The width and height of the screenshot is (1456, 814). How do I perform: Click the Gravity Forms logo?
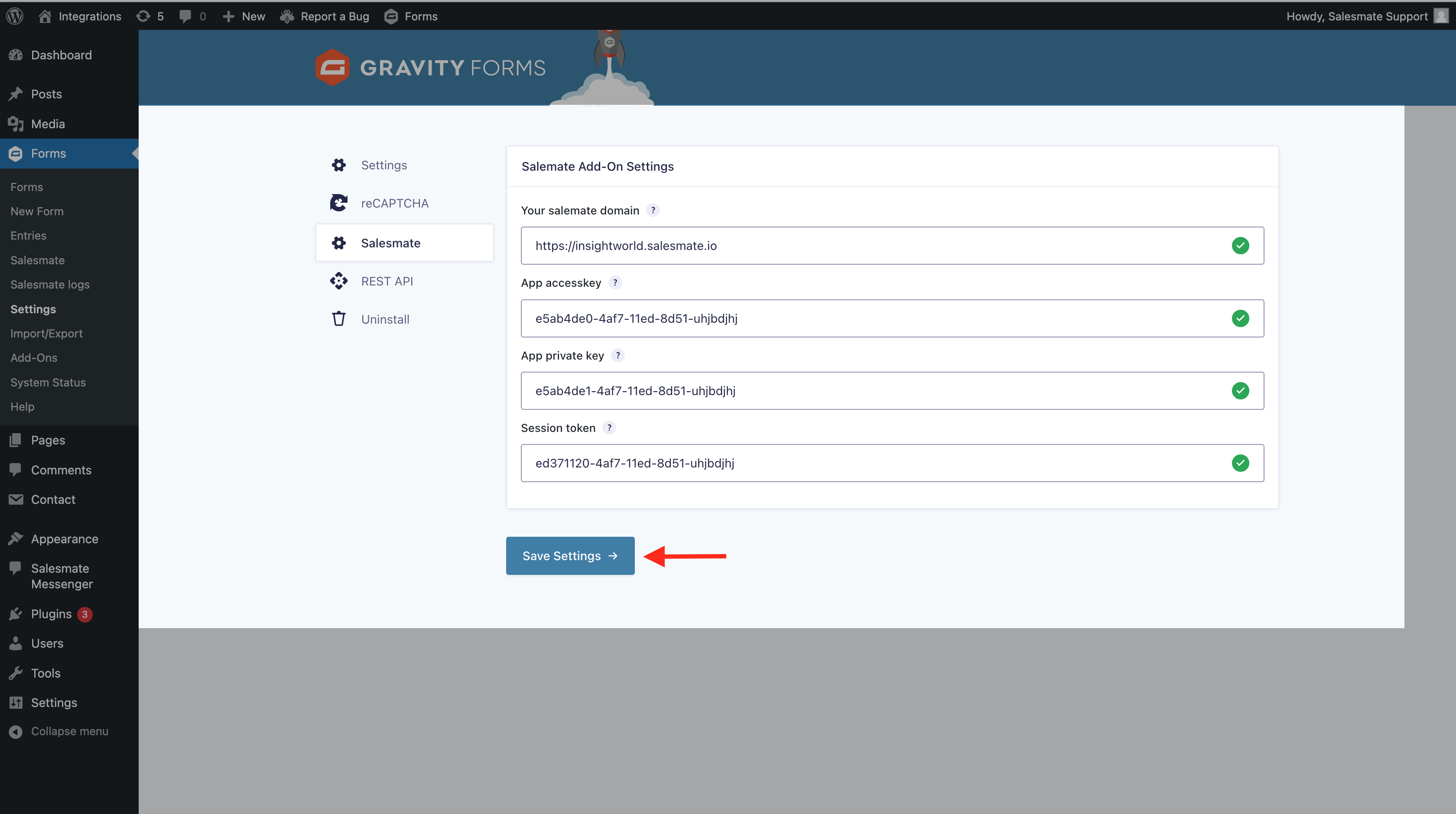430,68
